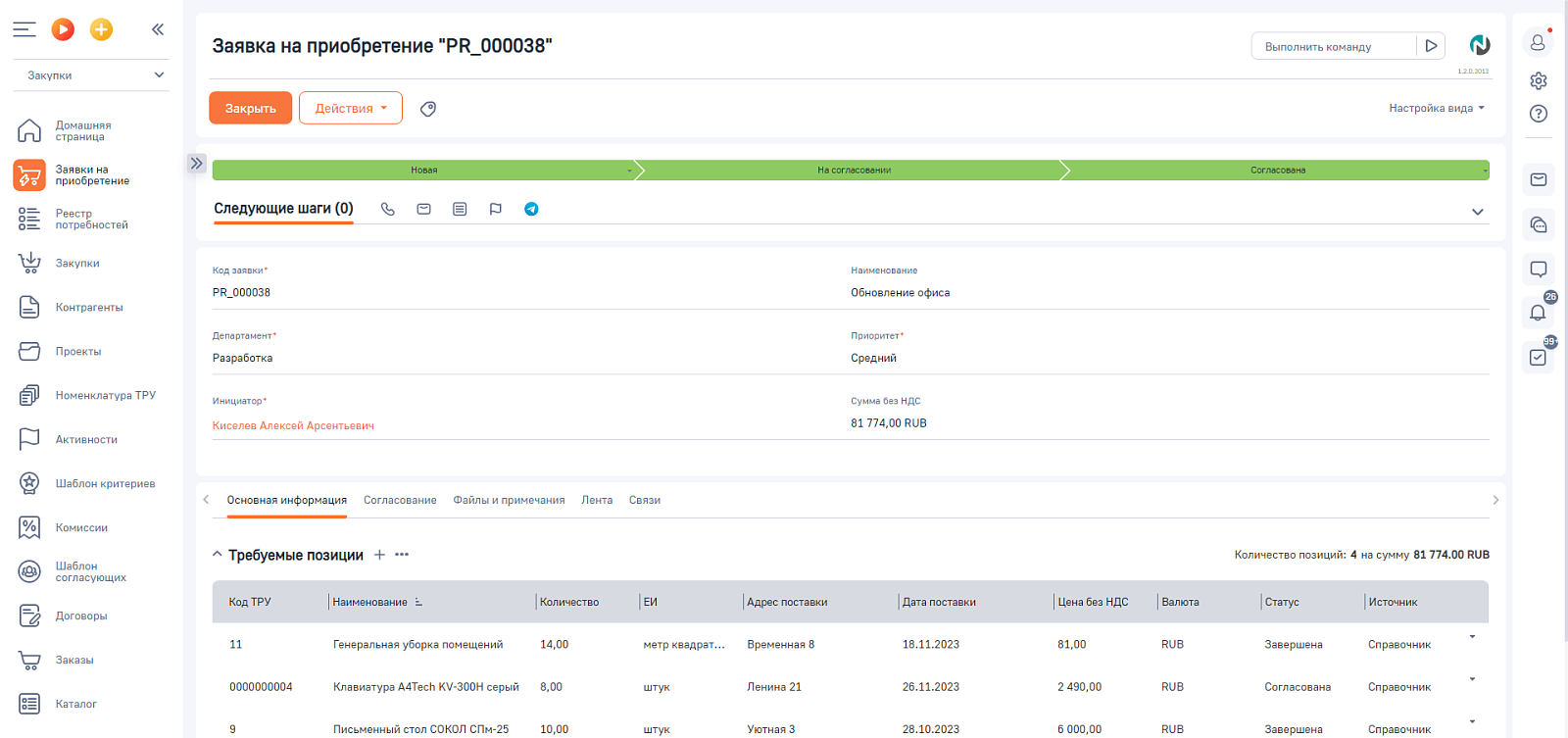Image resolution: width=1568 pixels, height=738 pixels.
Task: Collapse the Требуемые позиции section
Action: pyautogui.click(x=218, y=555)
